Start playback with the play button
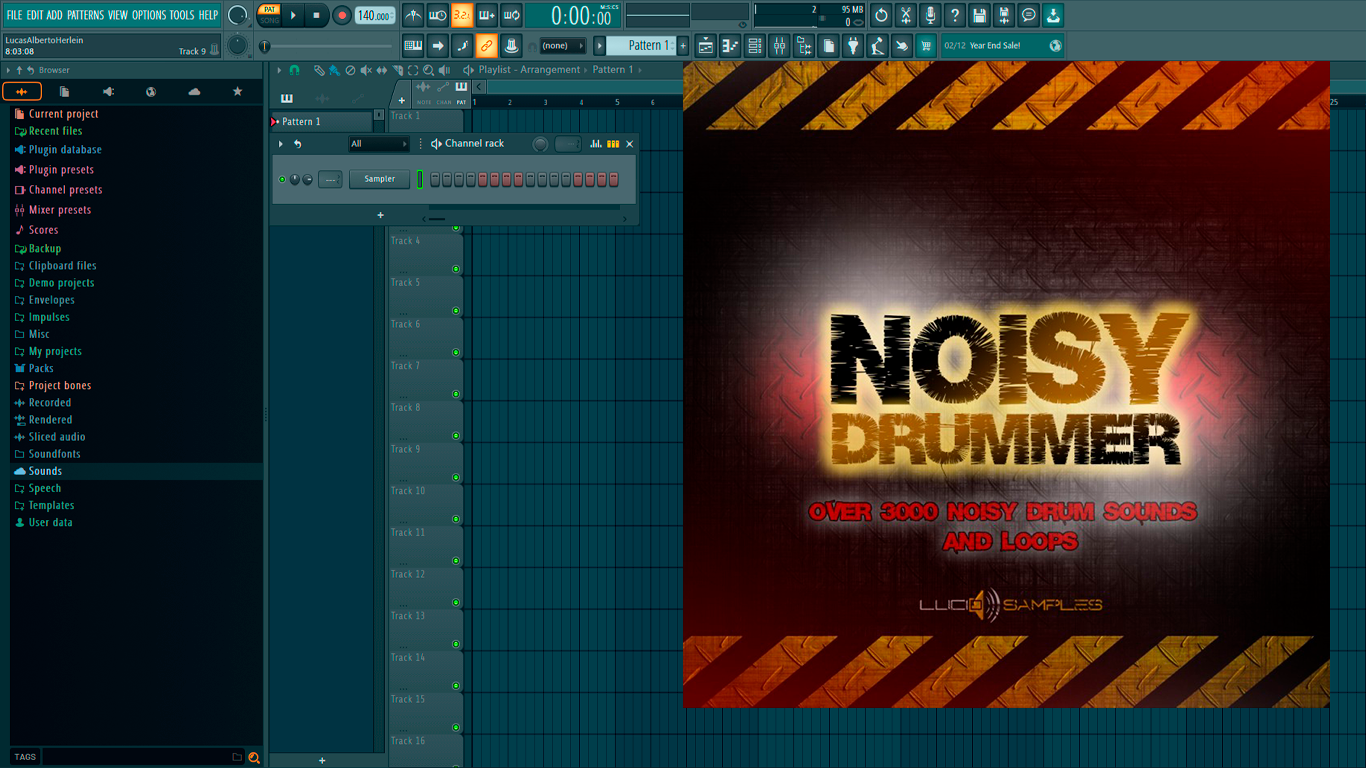This screenshot has width=1366, height=768. point(293,15)
